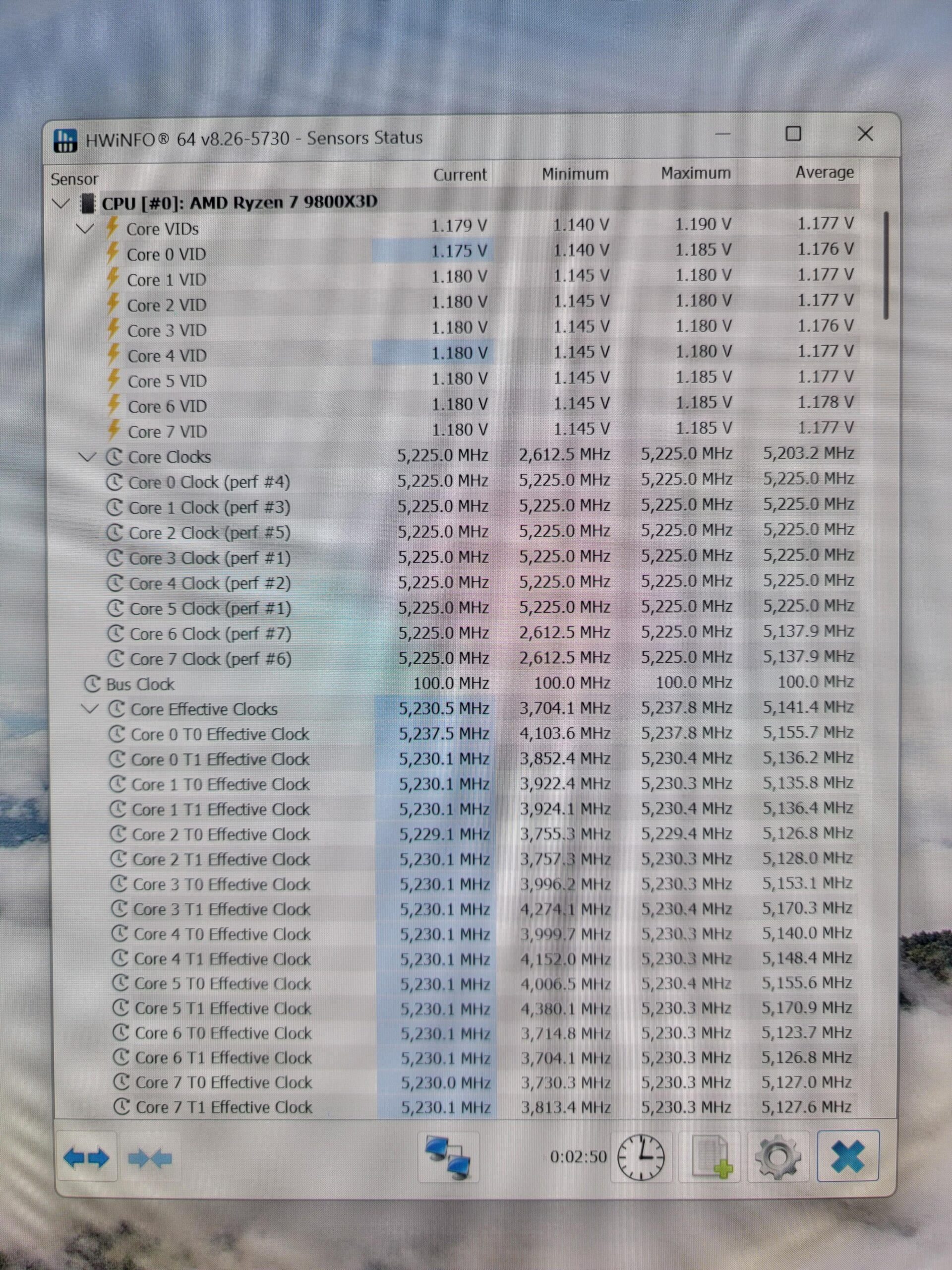Click the Current column header
This screenshot has width=952, height=1270.
pos(459,175)
